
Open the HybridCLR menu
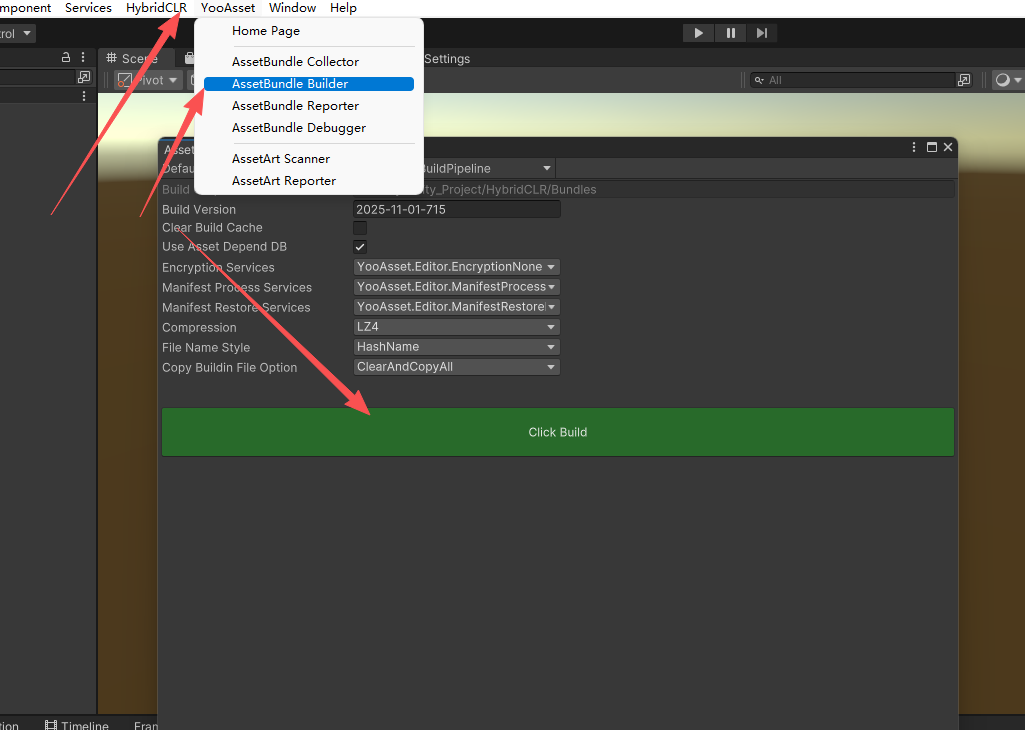pyautogui.click(x=156, y=8)
